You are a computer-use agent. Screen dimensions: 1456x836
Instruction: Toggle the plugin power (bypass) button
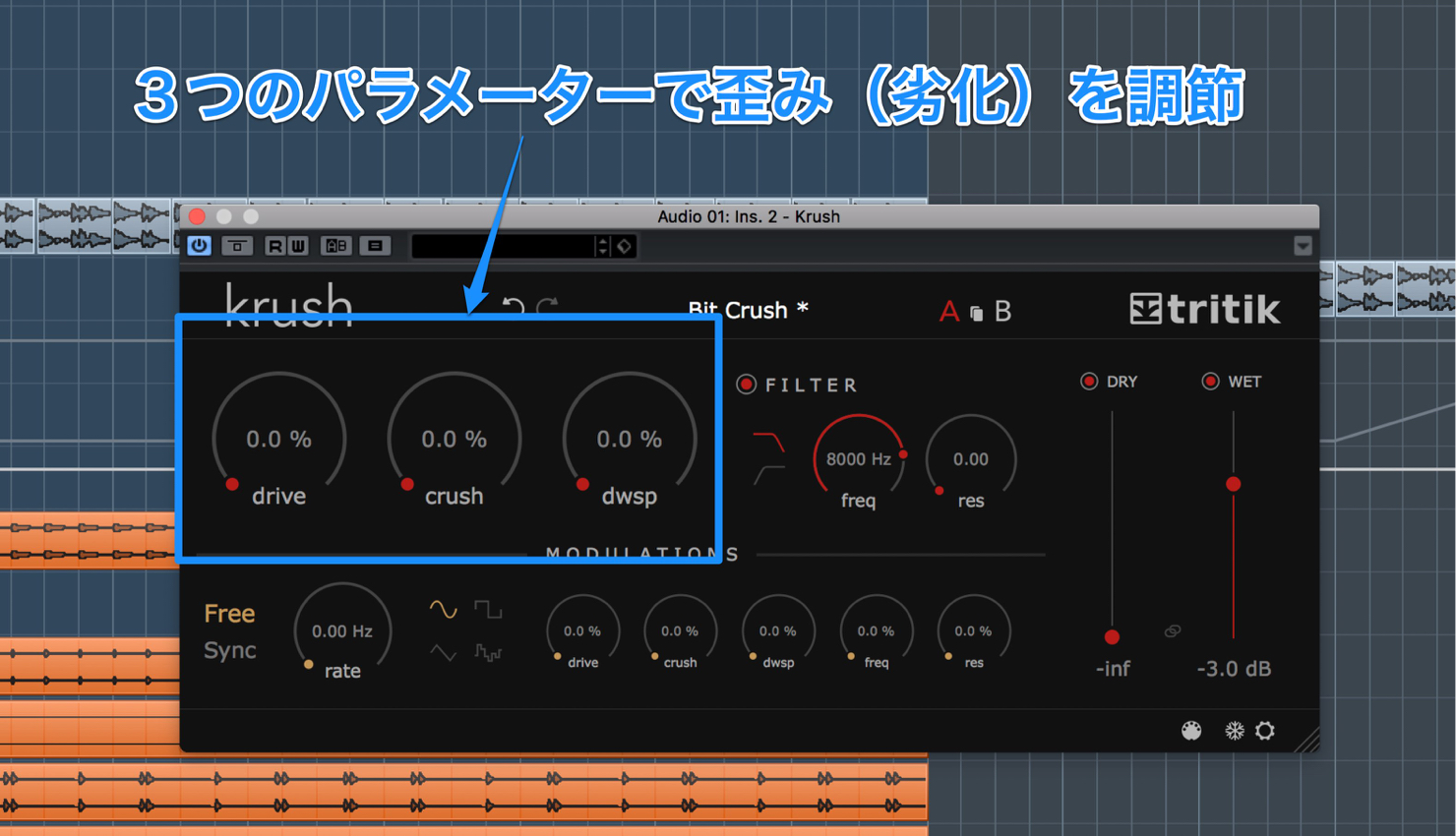coord(200,246)
